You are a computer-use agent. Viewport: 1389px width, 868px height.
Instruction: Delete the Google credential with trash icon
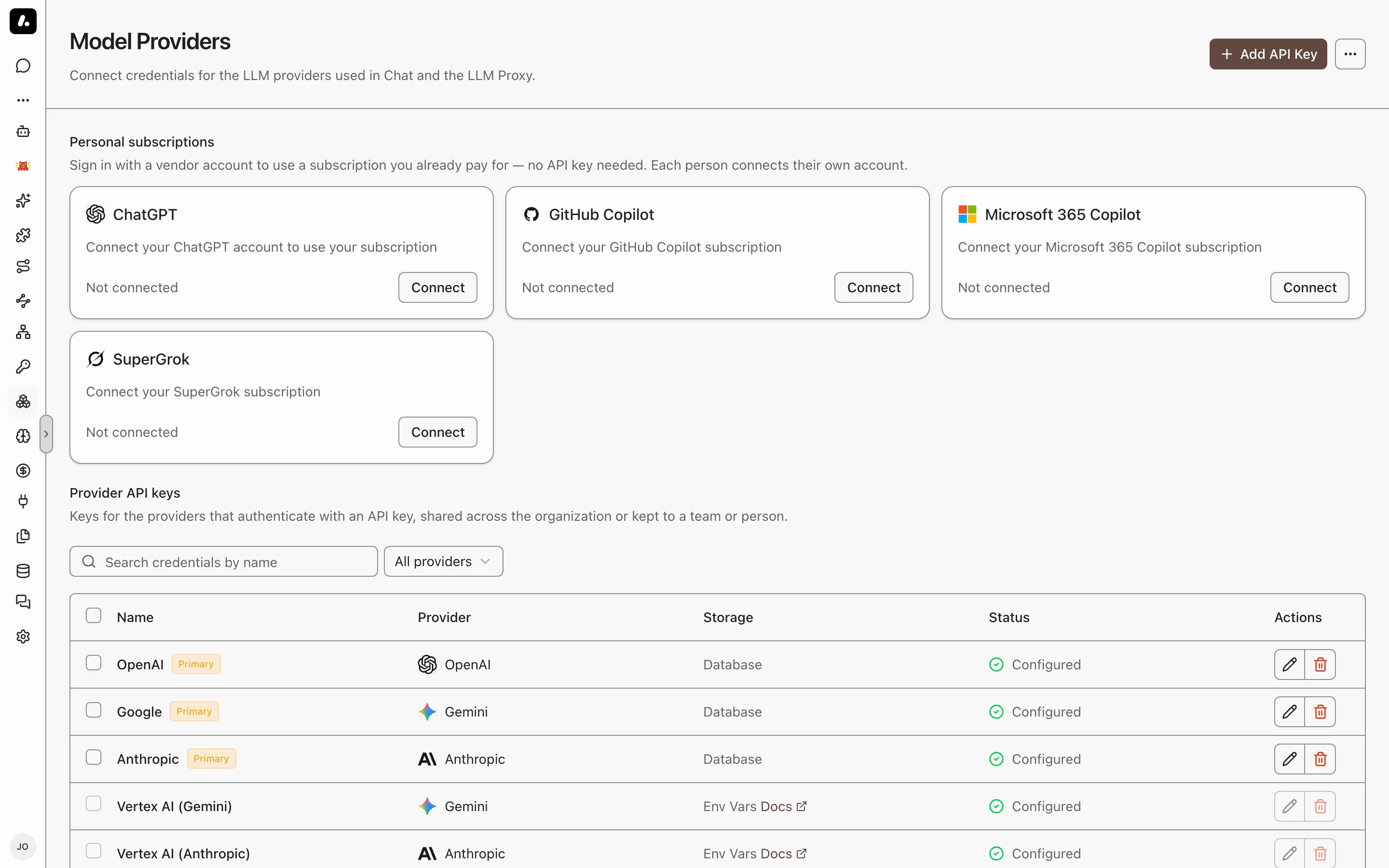point(1320,712)
